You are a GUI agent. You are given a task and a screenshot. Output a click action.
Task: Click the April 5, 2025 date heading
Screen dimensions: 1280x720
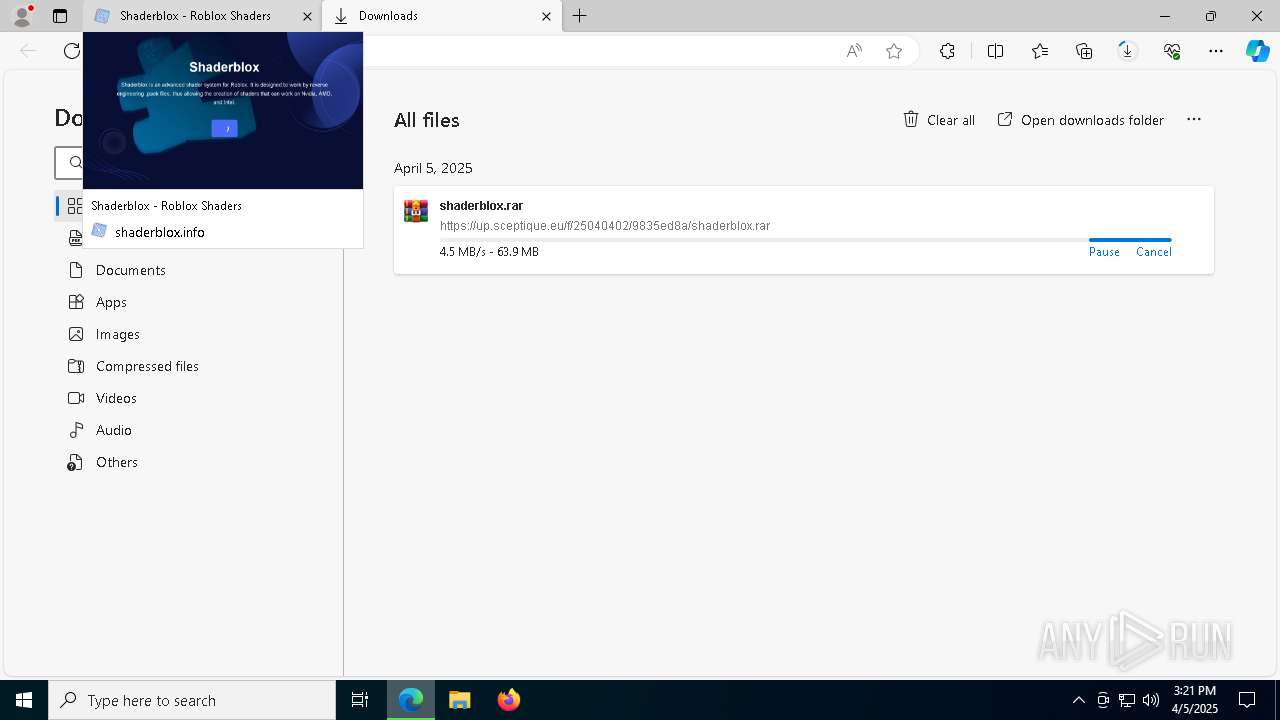[433, 168]
